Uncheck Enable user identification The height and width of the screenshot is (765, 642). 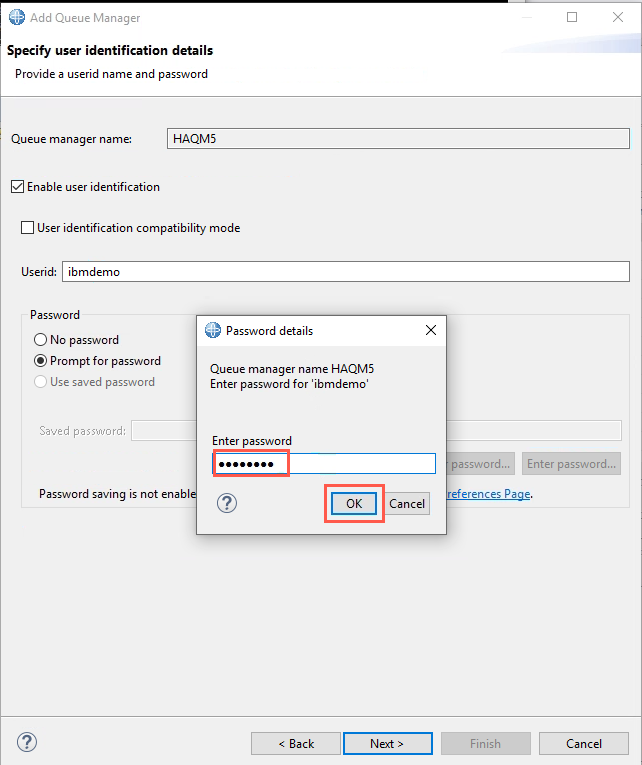(x=18, y=187)
